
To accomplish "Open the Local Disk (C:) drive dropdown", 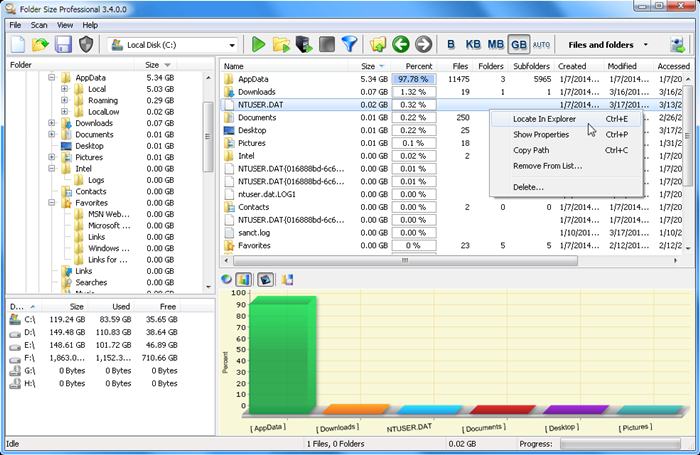I will pos(232,45).
